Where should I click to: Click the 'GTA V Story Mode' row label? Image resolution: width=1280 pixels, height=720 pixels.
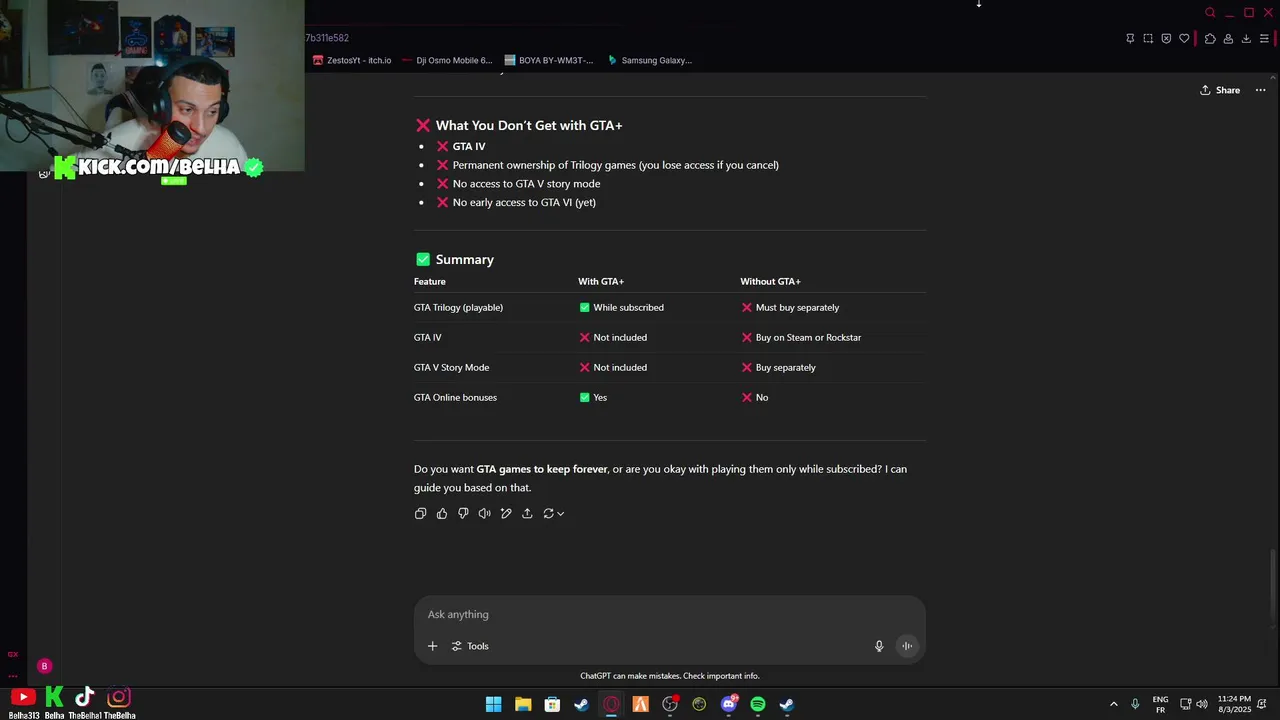tap(451, 367)
